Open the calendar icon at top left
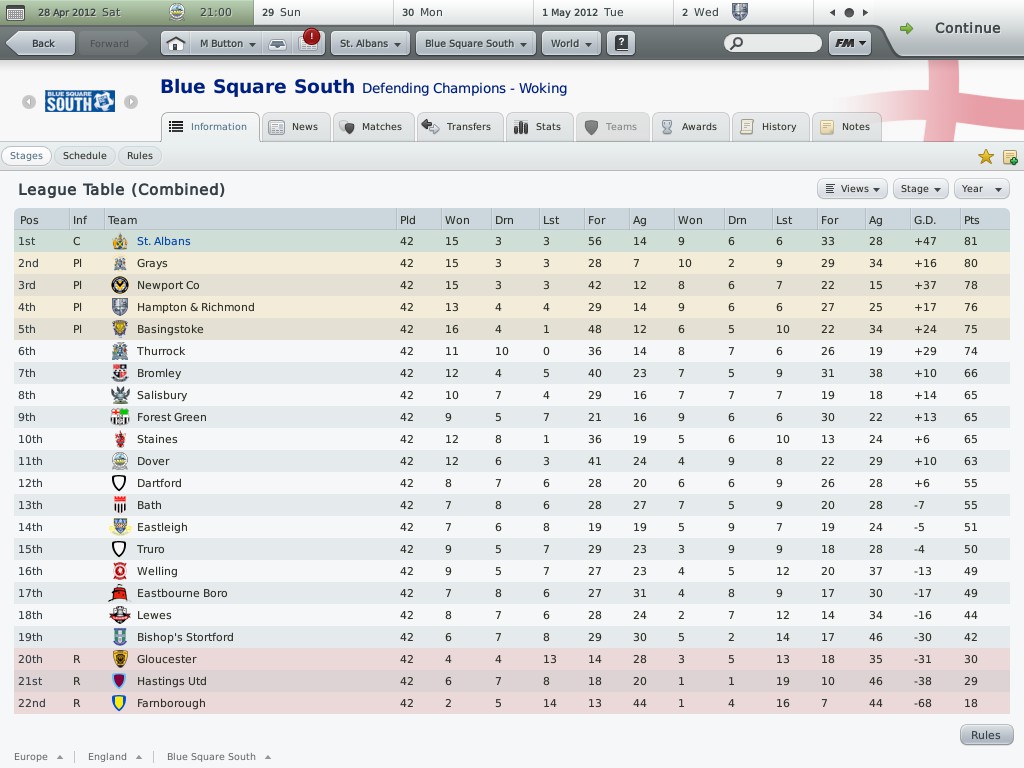The height and width of the screenshot is (768, 1024). pos(15,13)
